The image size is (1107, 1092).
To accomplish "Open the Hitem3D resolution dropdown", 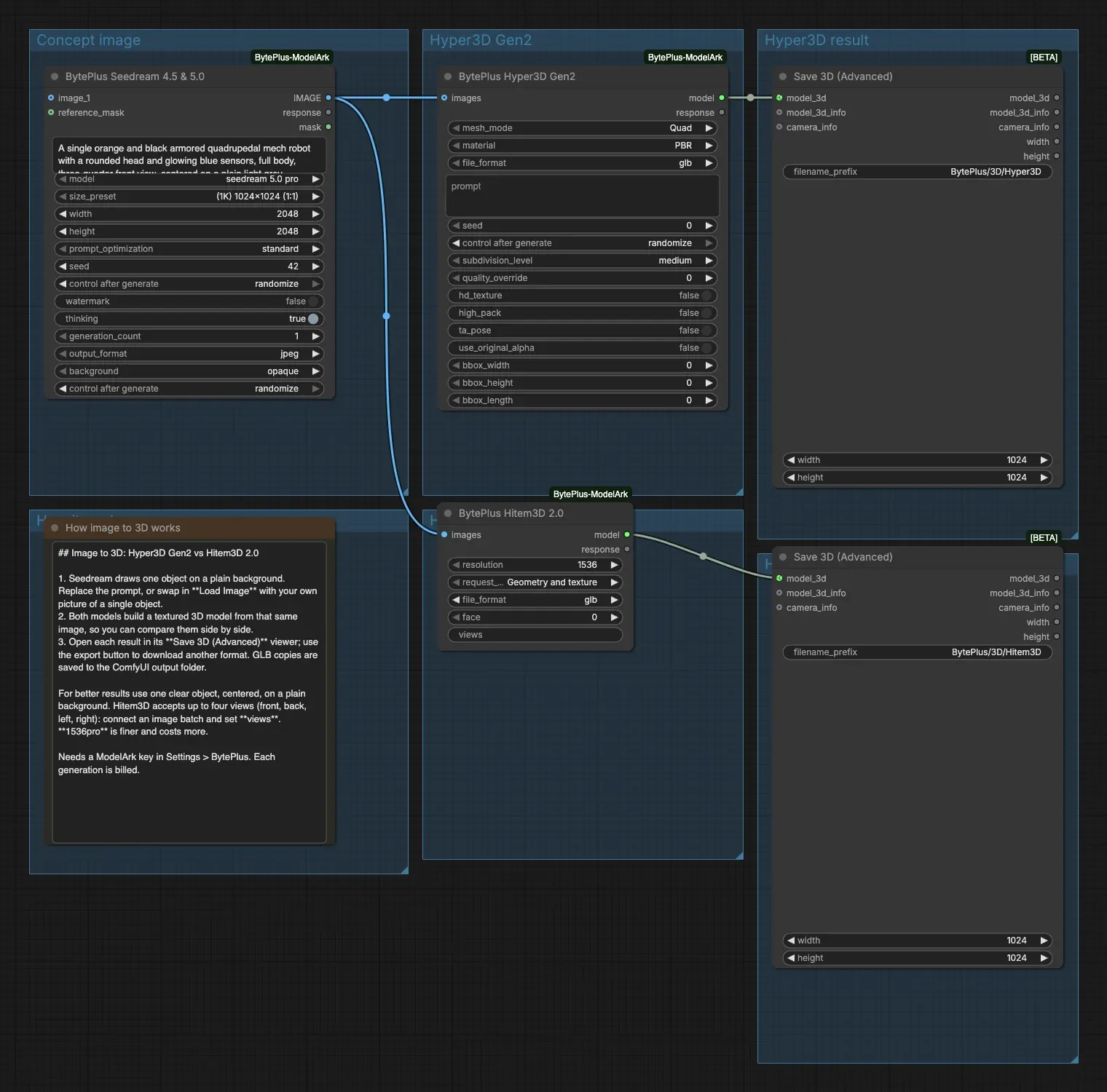I will point(535,565).
